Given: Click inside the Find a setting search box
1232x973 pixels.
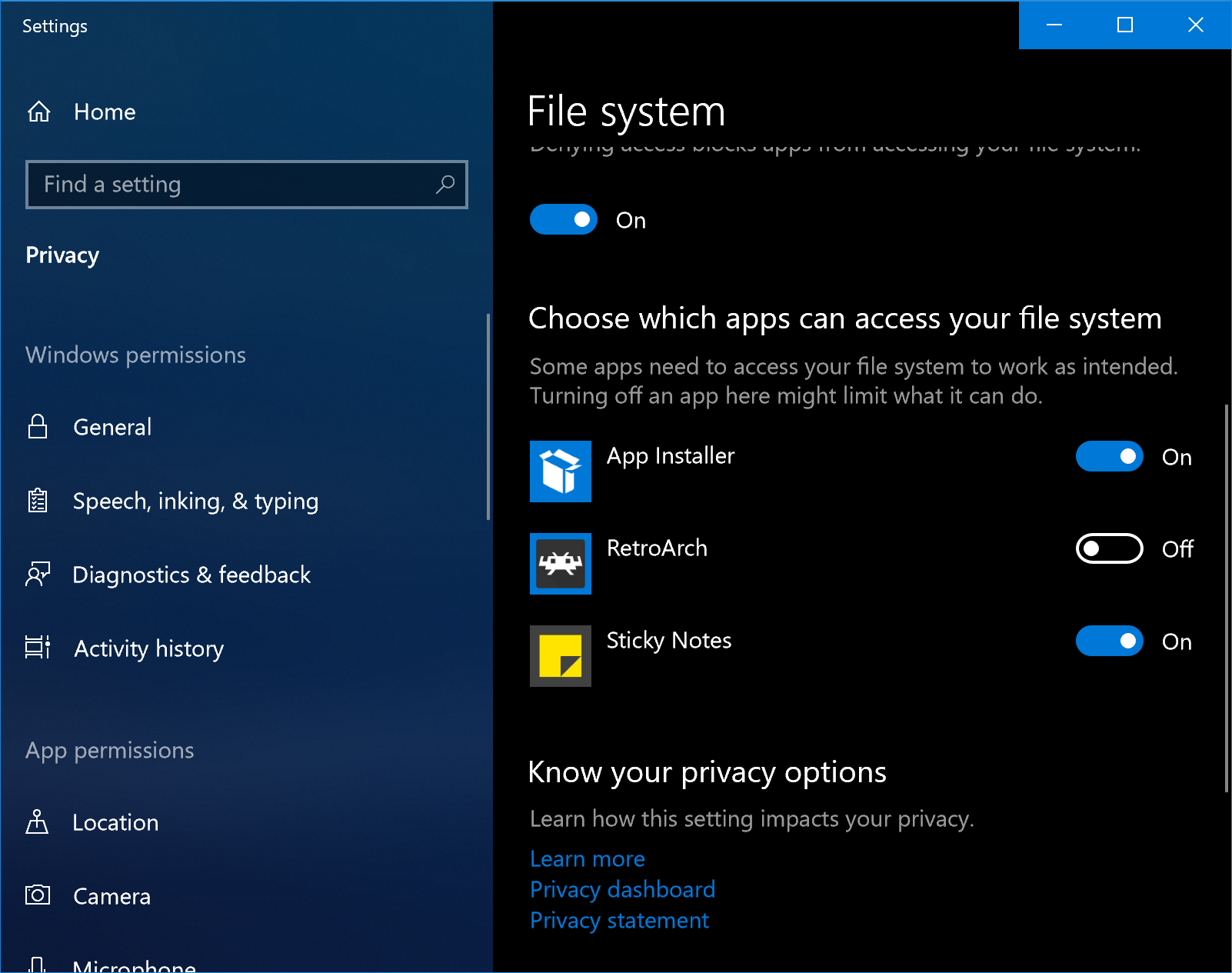Looking at the screenshot, I should [x=231, y=185].
